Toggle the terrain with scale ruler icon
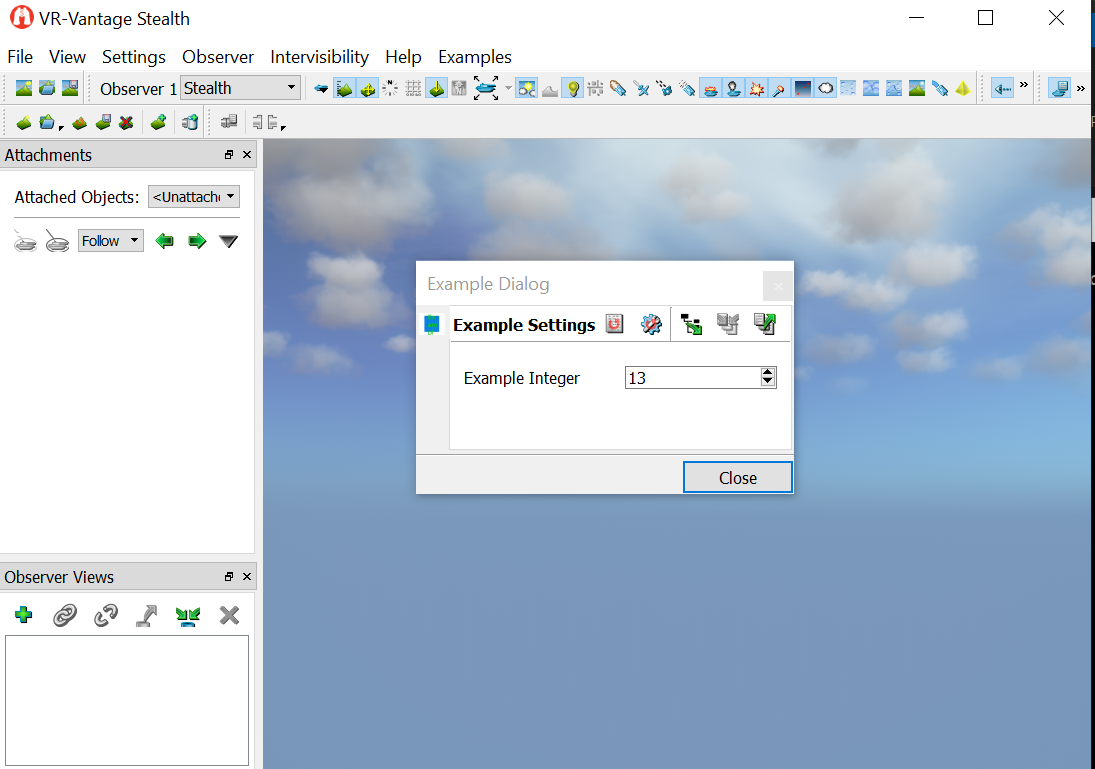This screenshot has height=769, width=1095. coord(344,89)
